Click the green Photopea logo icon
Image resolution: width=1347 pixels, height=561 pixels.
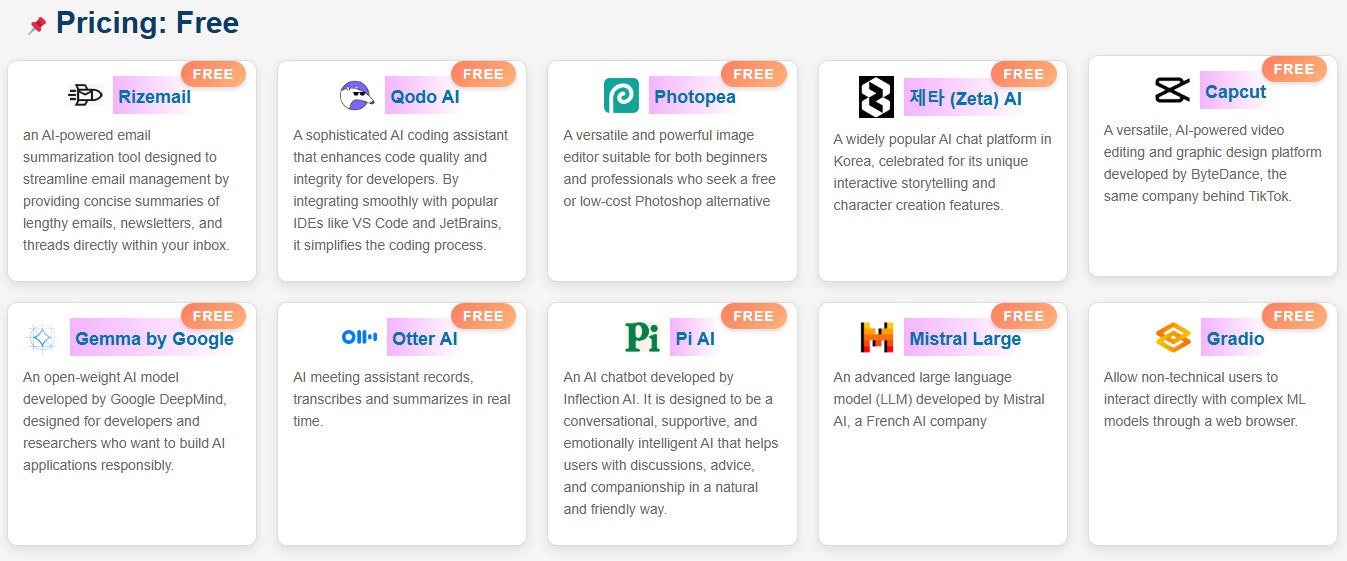point(621,96)
